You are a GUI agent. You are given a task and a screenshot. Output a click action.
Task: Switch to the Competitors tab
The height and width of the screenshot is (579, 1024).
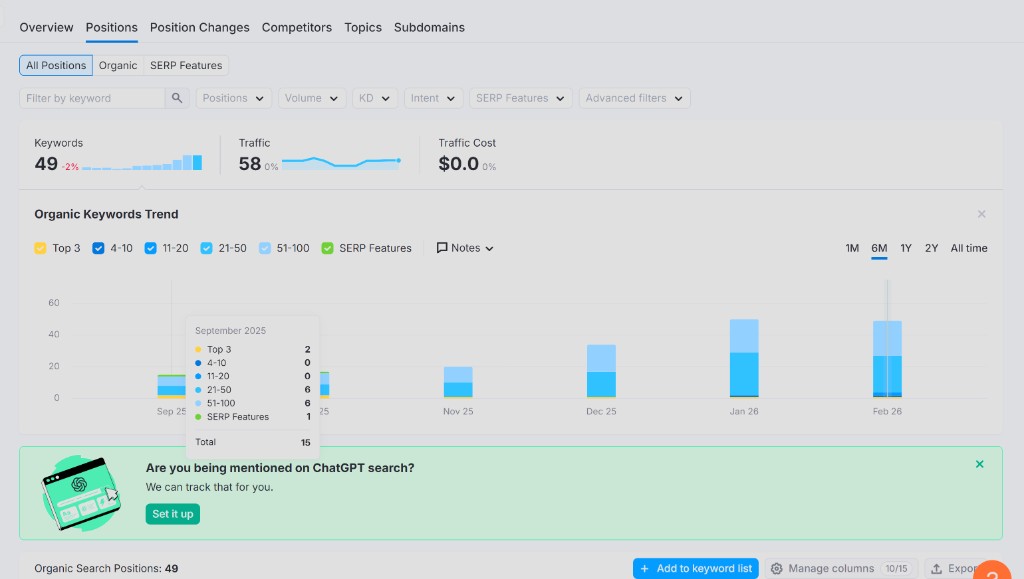pos(296,27)
